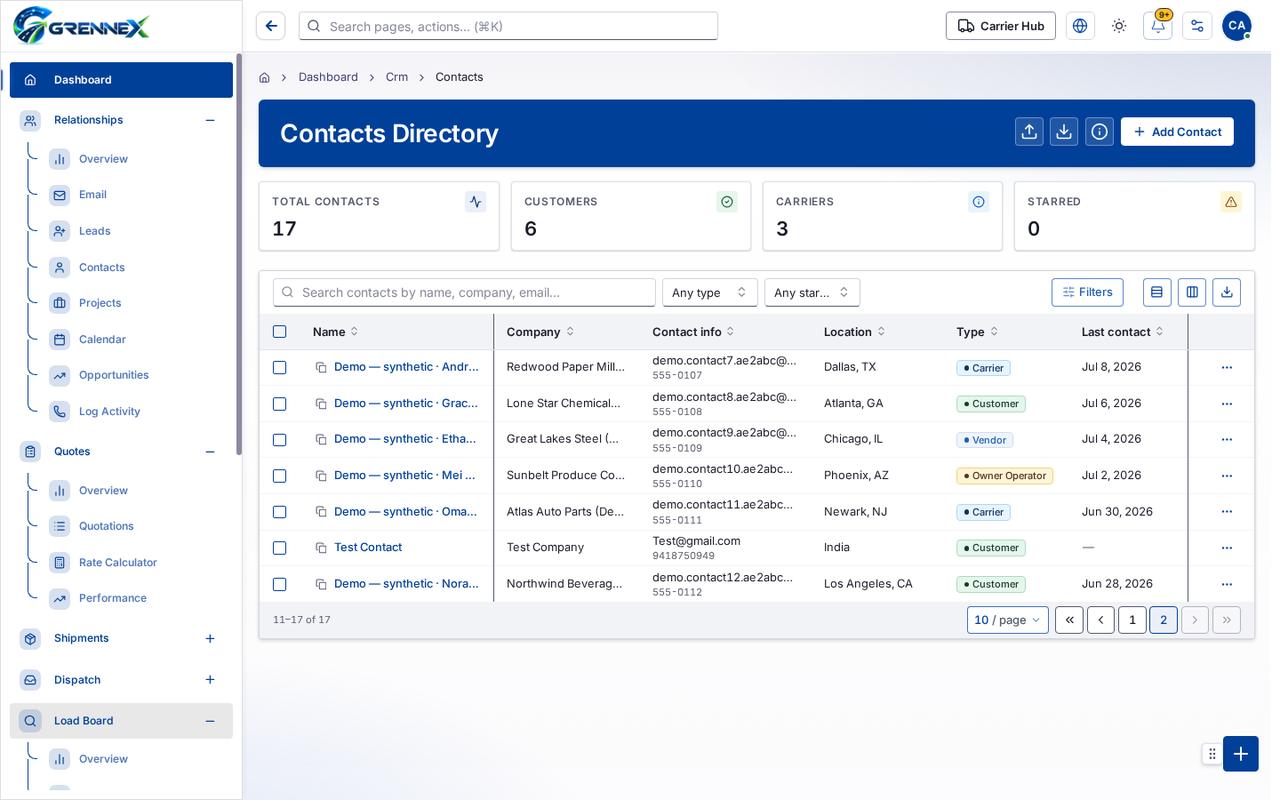Focus the Search contacts input field

[x=464, y=292]
